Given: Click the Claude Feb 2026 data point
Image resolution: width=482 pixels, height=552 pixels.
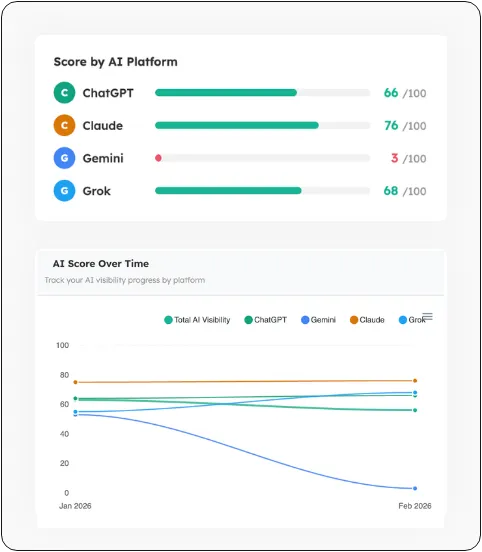Looking at the screenshot, I should click(x=415, y=381).
